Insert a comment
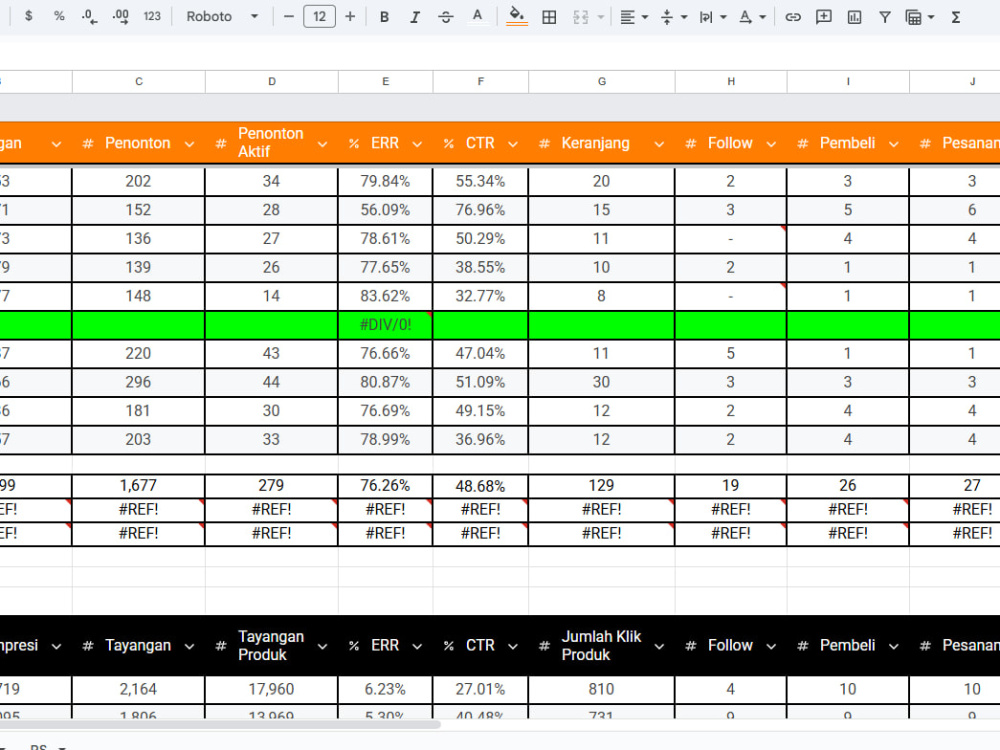Viewport: 1000px width, 750px height. pyautogui.click(x=824, y=17)
